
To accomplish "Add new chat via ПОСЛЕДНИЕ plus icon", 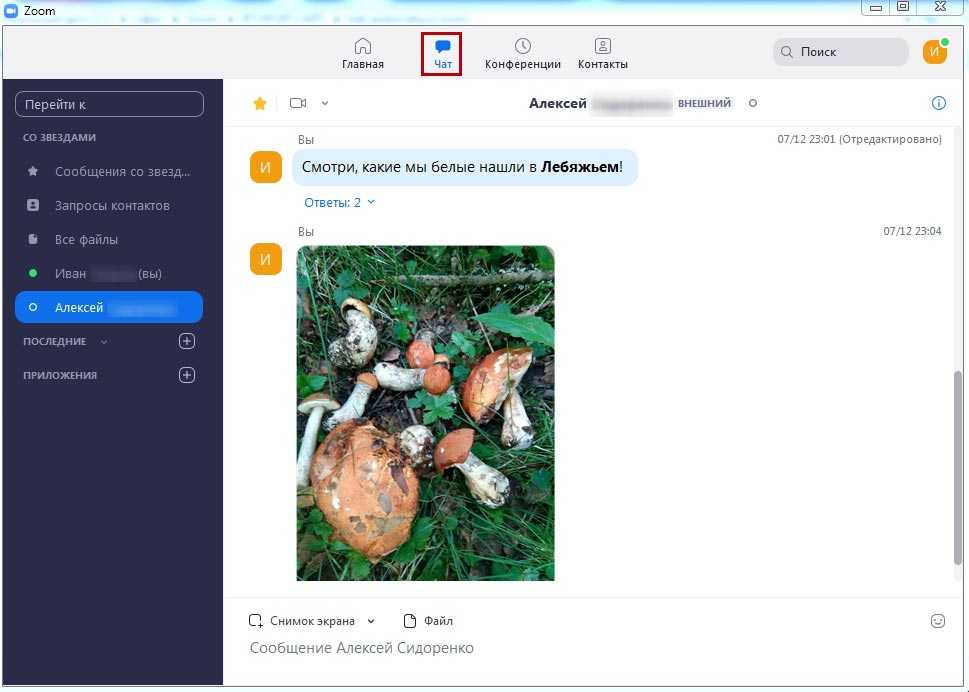I will 186,341.
